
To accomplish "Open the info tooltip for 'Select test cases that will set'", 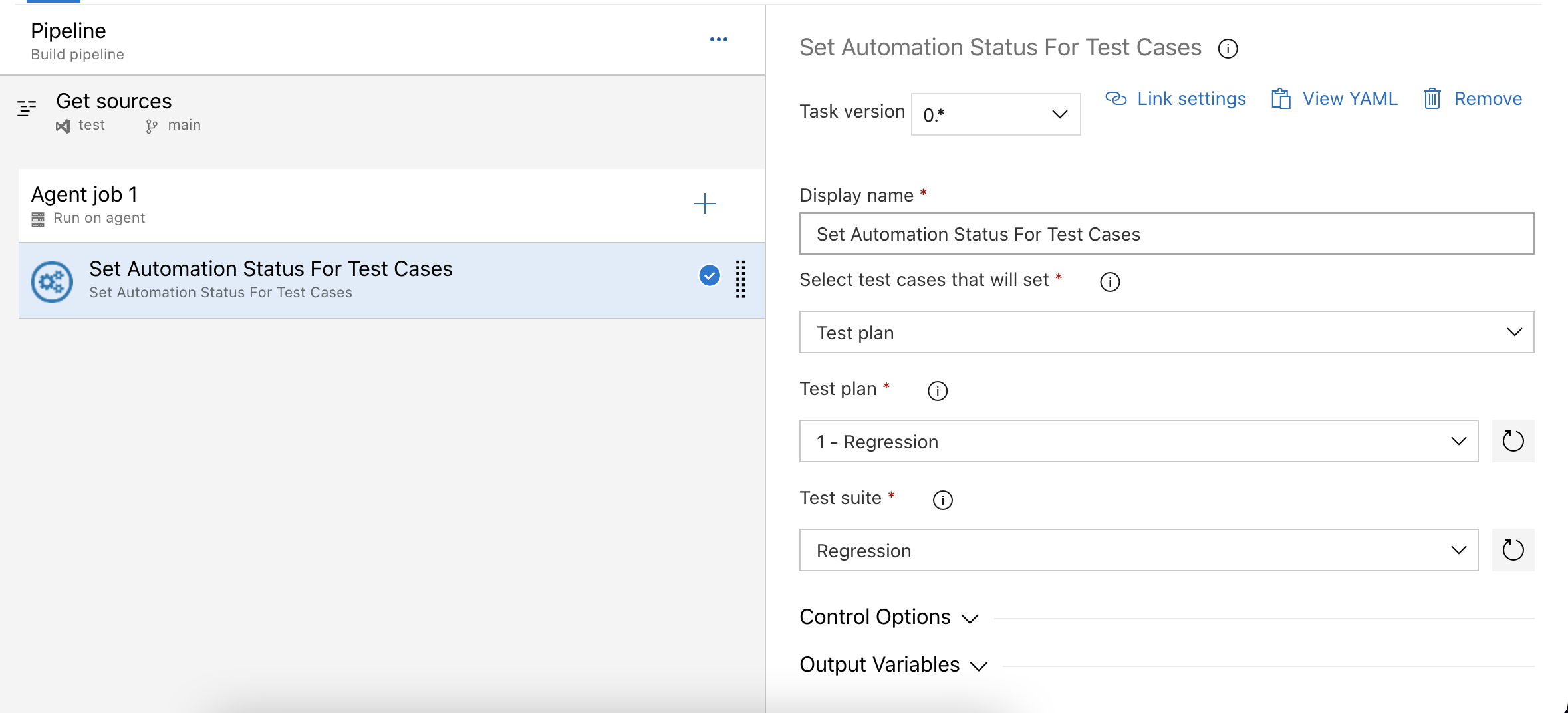I will (x=1109, y=282).
